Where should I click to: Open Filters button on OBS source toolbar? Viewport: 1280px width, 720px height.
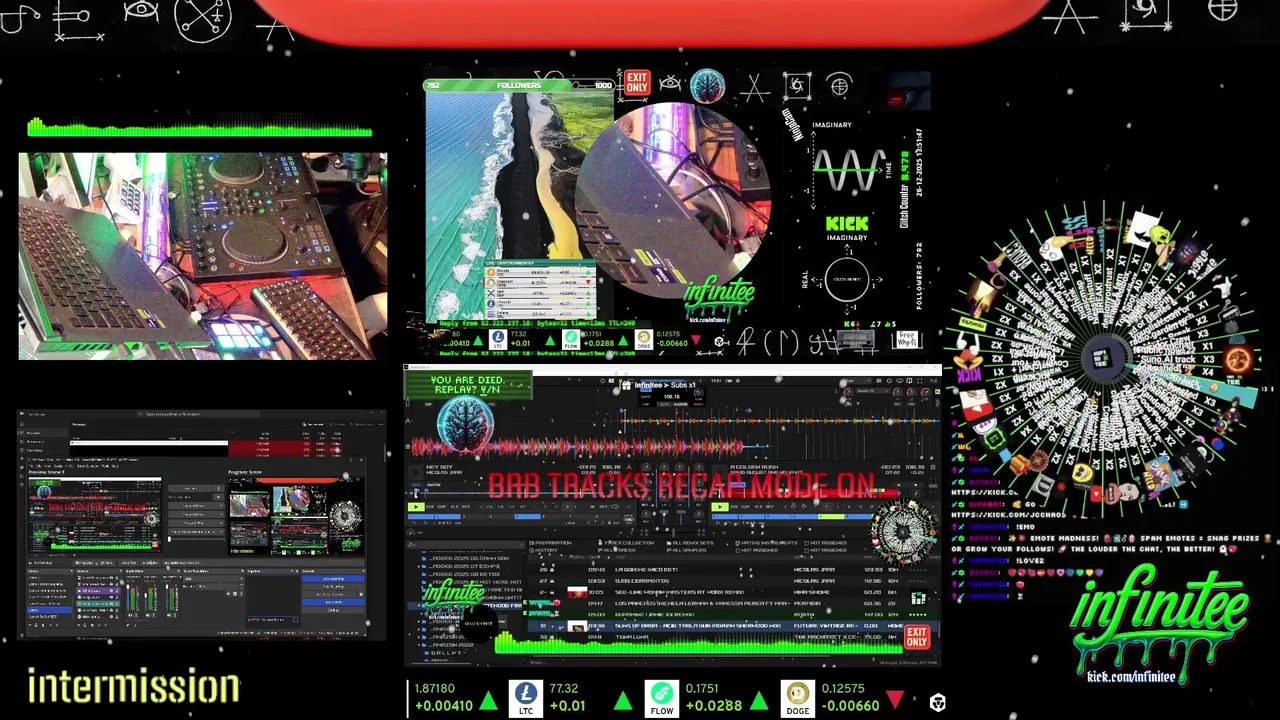coord(106,563)
